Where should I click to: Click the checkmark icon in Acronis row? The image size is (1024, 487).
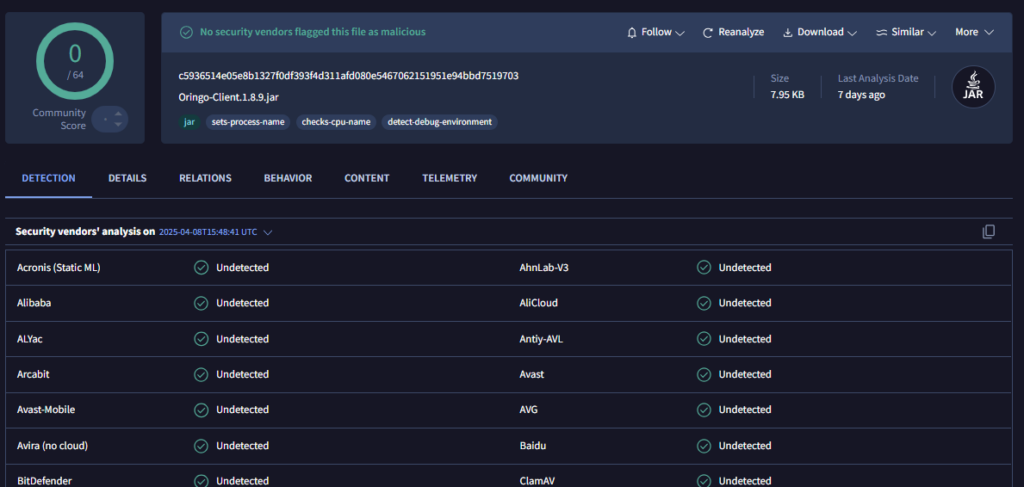click(201, 267)
